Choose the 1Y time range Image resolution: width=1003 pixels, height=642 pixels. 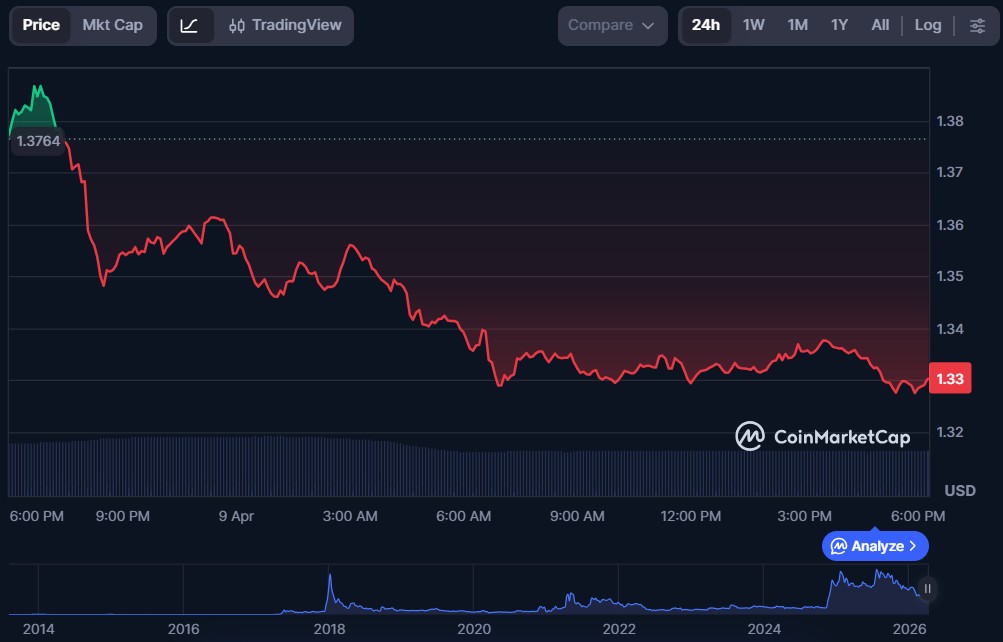tap(839, 25)
